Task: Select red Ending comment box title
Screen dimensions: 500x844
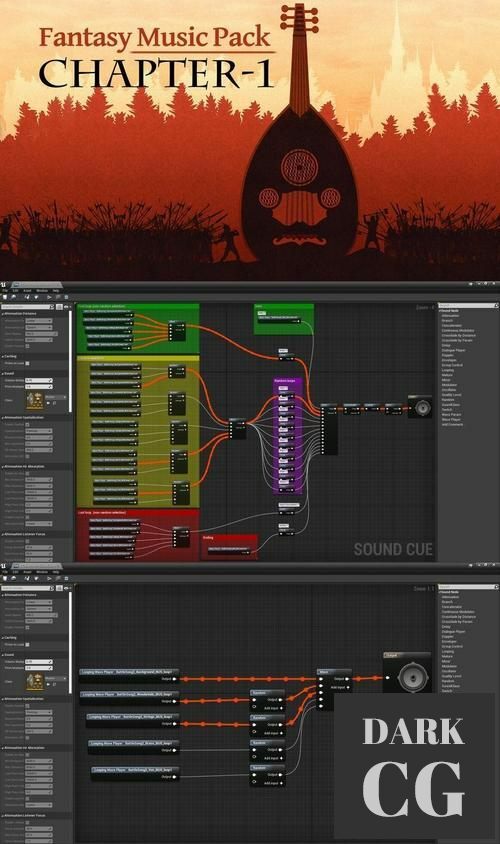Action: (x=208, y=538)
